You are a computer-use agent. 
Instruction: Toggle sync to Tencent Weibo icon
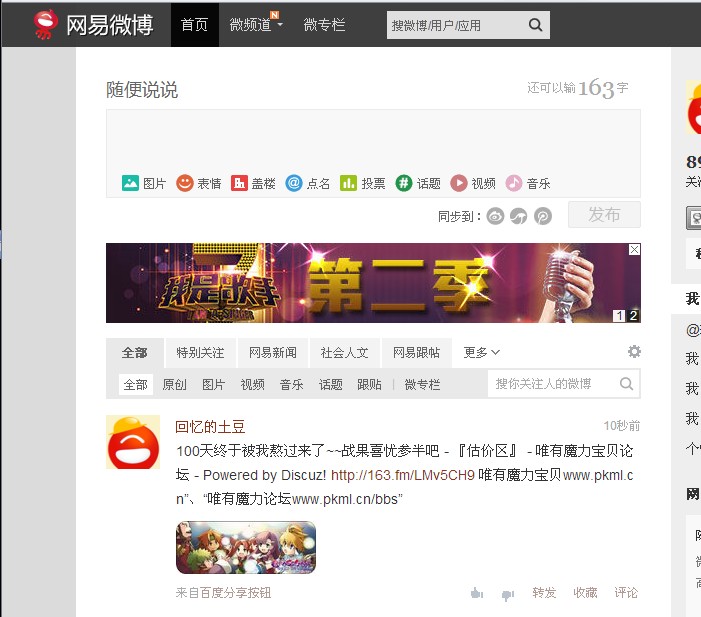519,215
